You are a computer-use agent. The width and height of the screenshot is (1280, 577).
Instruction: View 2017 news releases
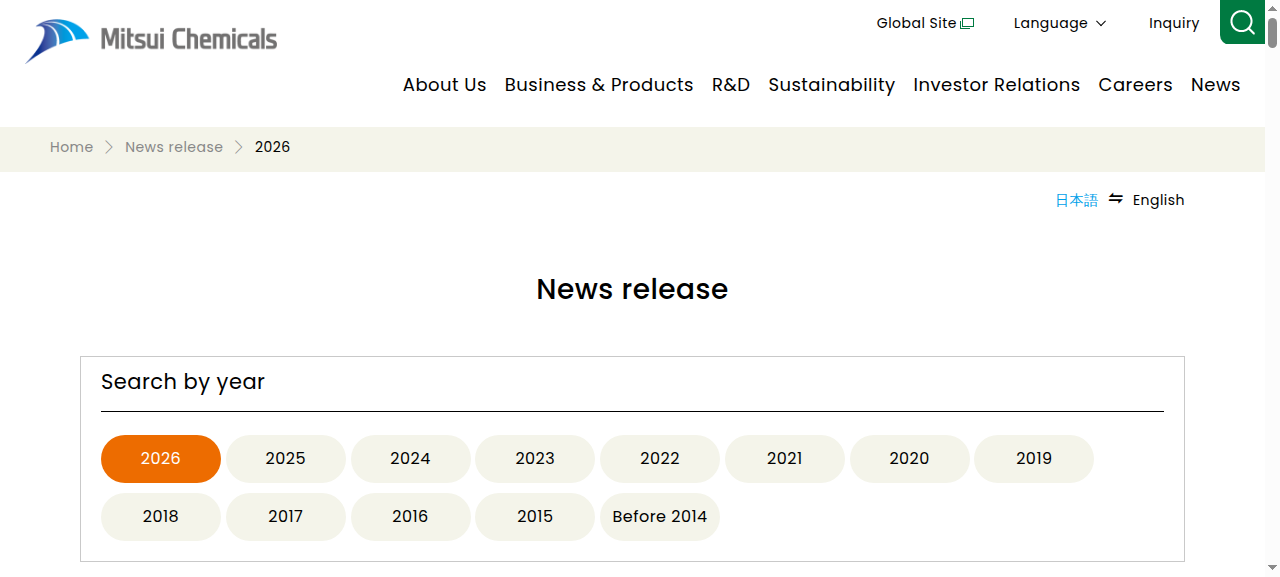coord(286,517)
